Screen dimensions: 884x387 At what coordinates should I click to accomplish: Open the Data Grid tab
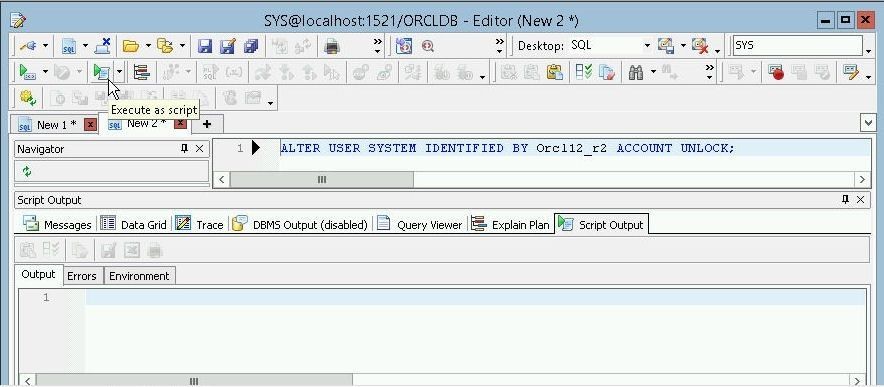pyautogui.click(x=133, y=224)
